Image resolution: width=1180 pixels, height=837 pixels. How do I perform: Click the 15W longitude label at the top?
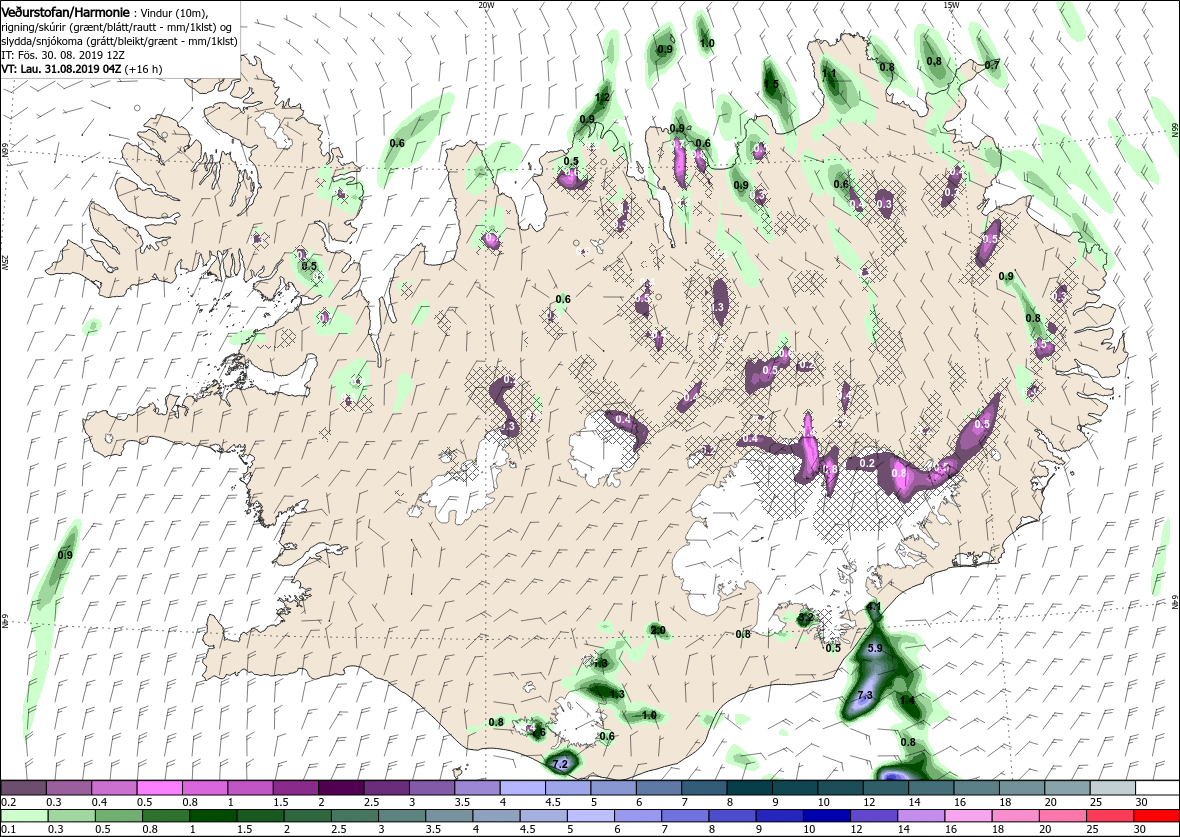(x=950, y=5)
